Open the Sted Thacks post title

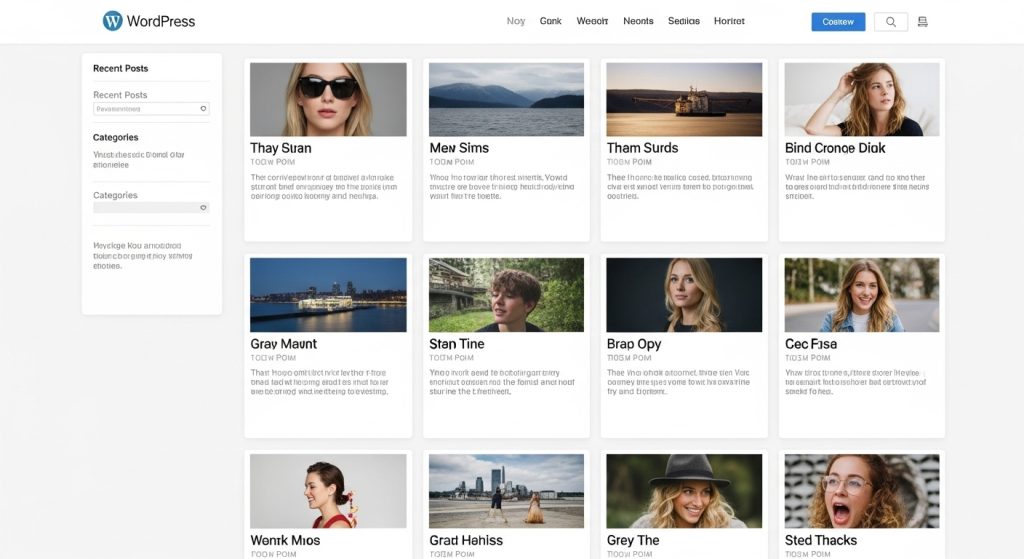(x=821, y=541)
